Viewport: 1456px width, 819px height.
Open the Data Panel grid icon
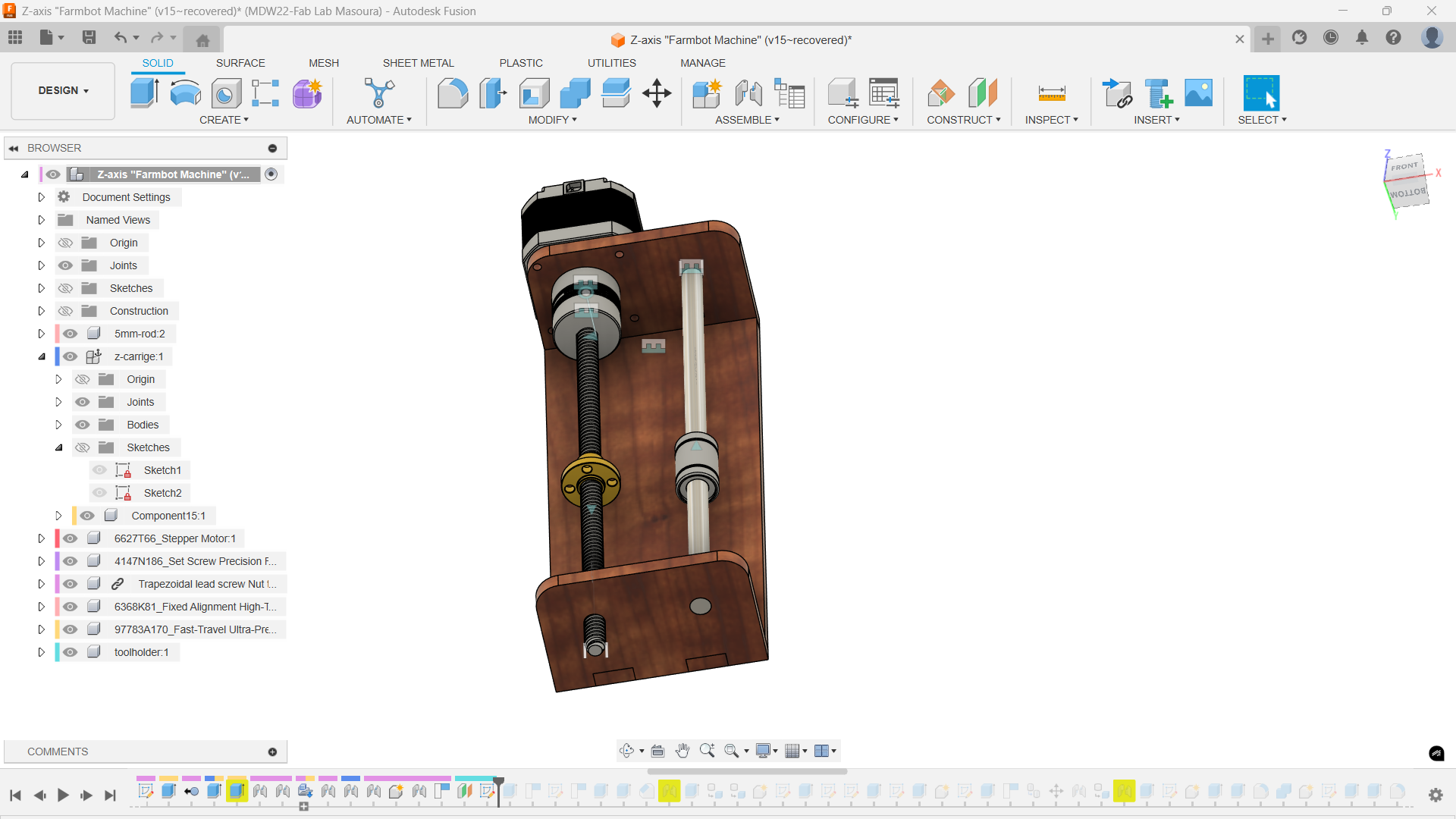coord(15,37)
